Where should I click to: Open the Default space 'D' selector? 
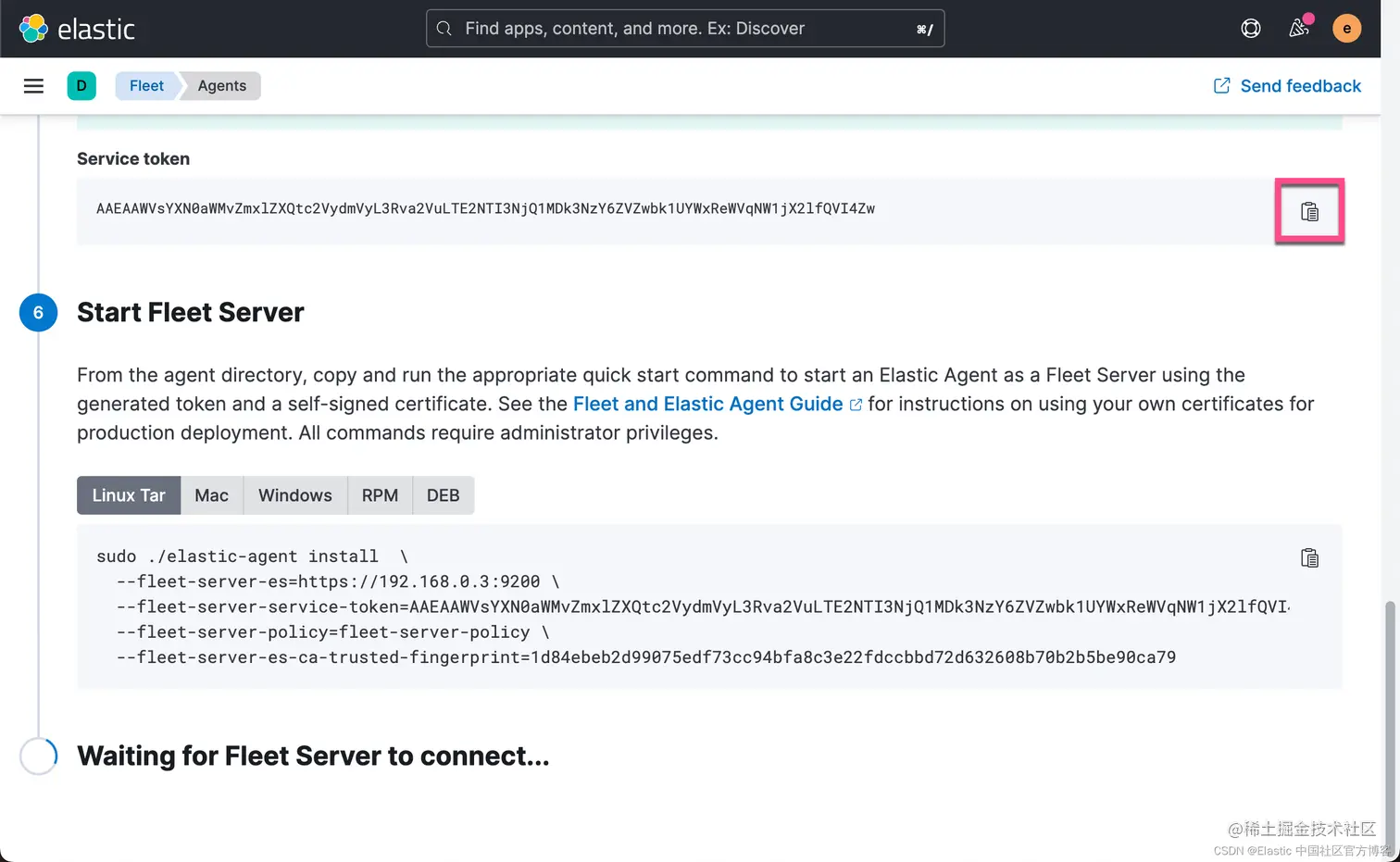pyautogui.click(x=81, y=85)
